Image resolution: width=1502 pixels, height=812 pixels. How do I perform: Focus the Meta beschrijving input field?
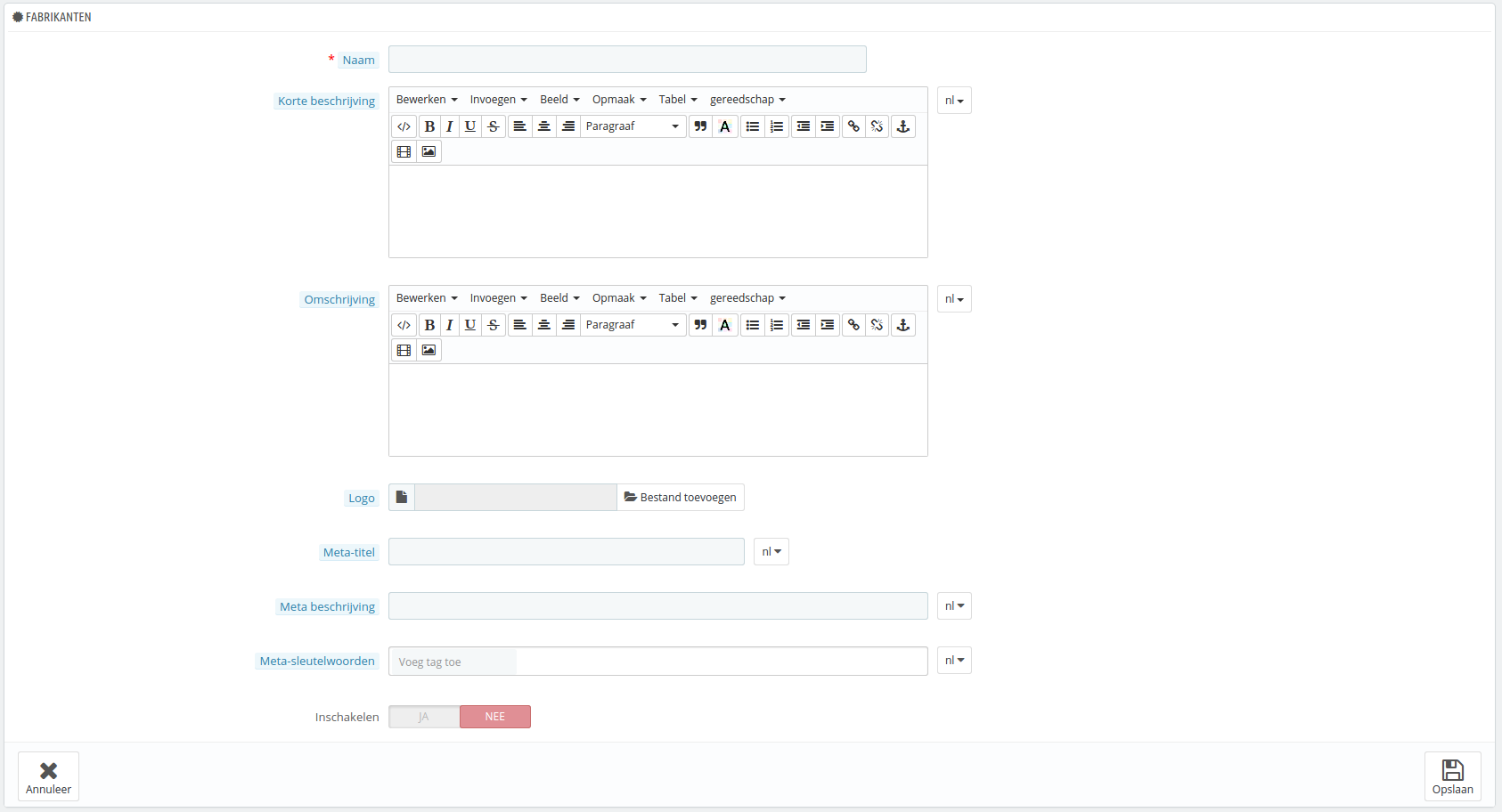[658, 606]
